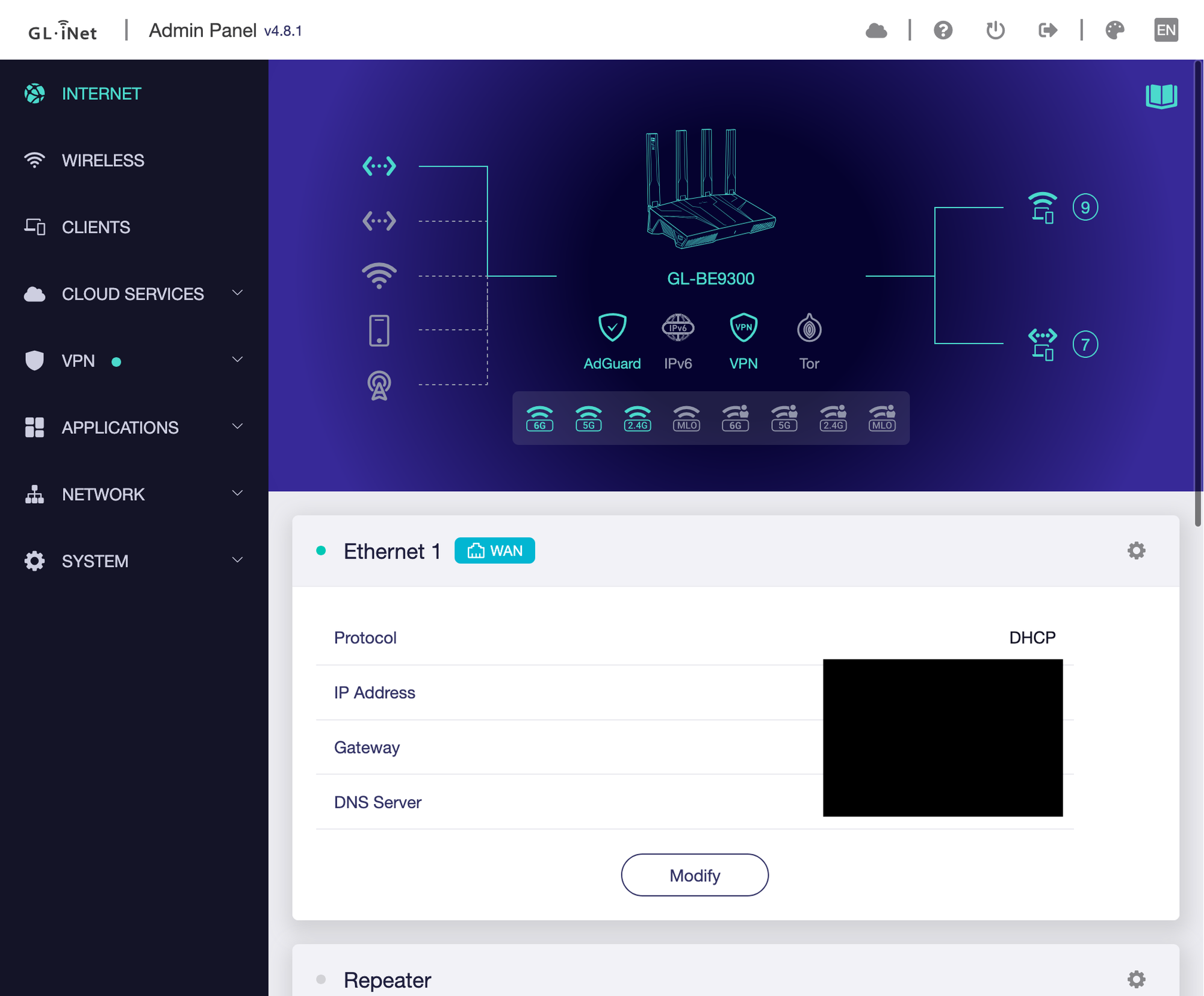The width and height of the screenshot is (1204, 996).
Task: Click the AdGuard shield icon
Action: (612, 329)
